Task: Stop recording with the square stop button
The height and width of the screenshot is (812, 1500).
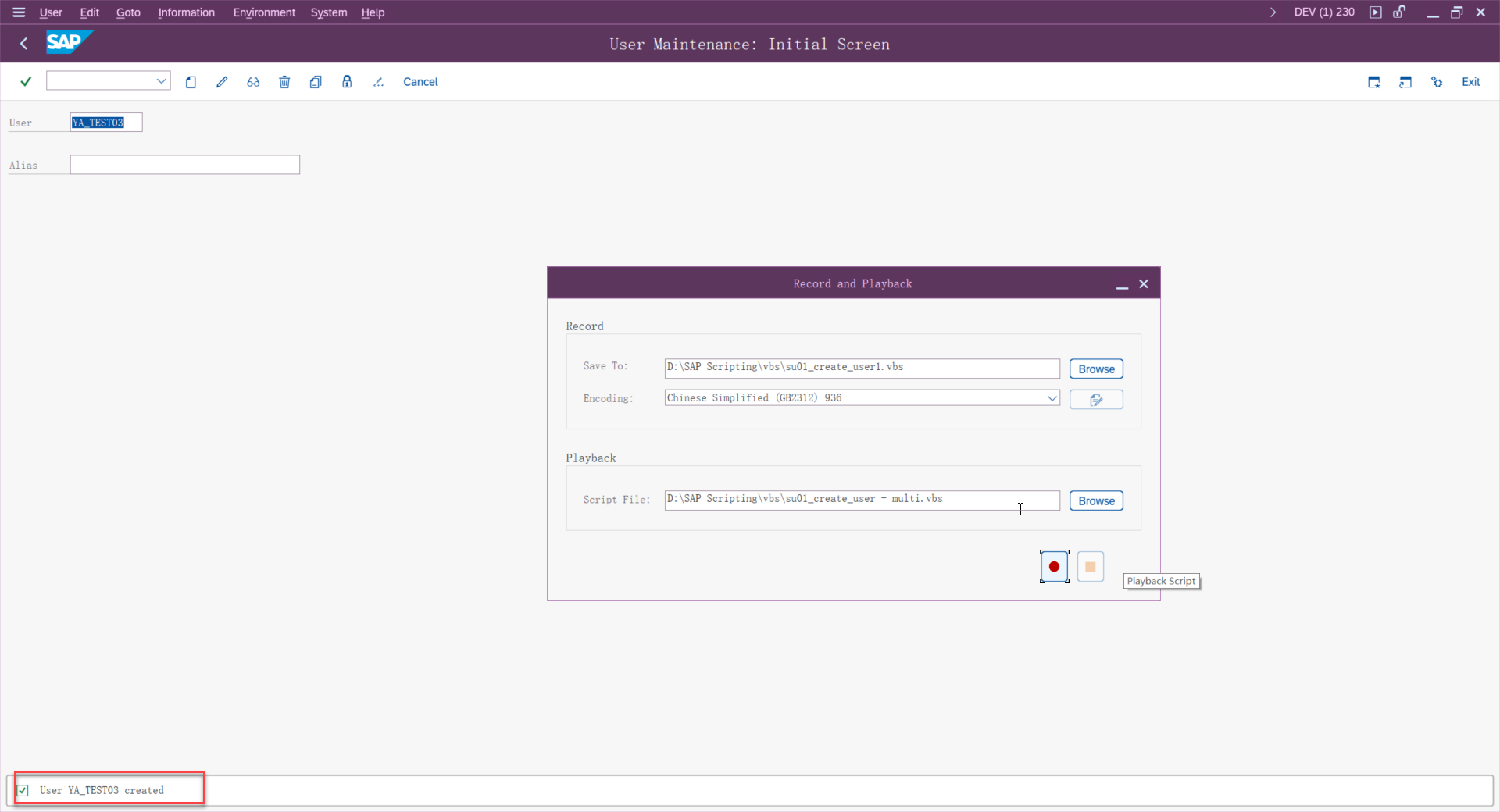Action: [1091, 567]
